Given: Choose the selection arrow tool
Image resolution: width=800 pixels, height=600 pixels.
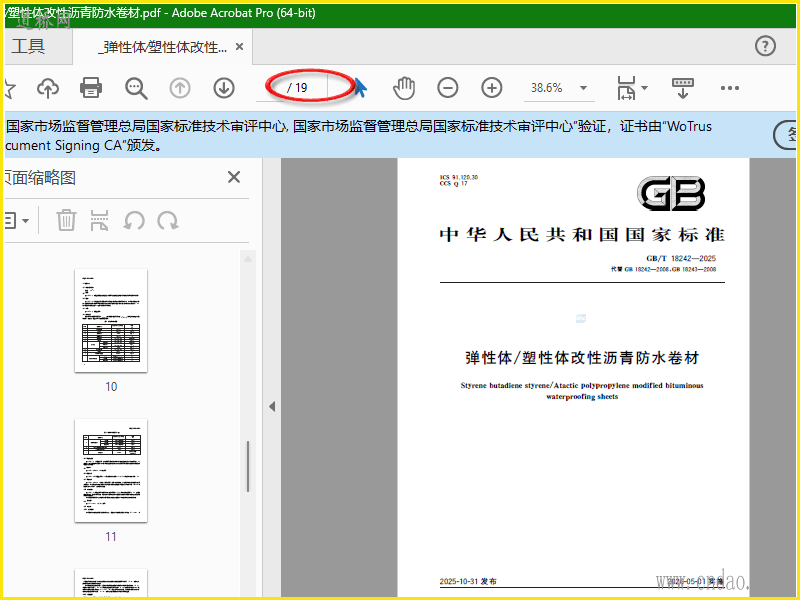Looking at the screenshot, I should pos(360,88).
